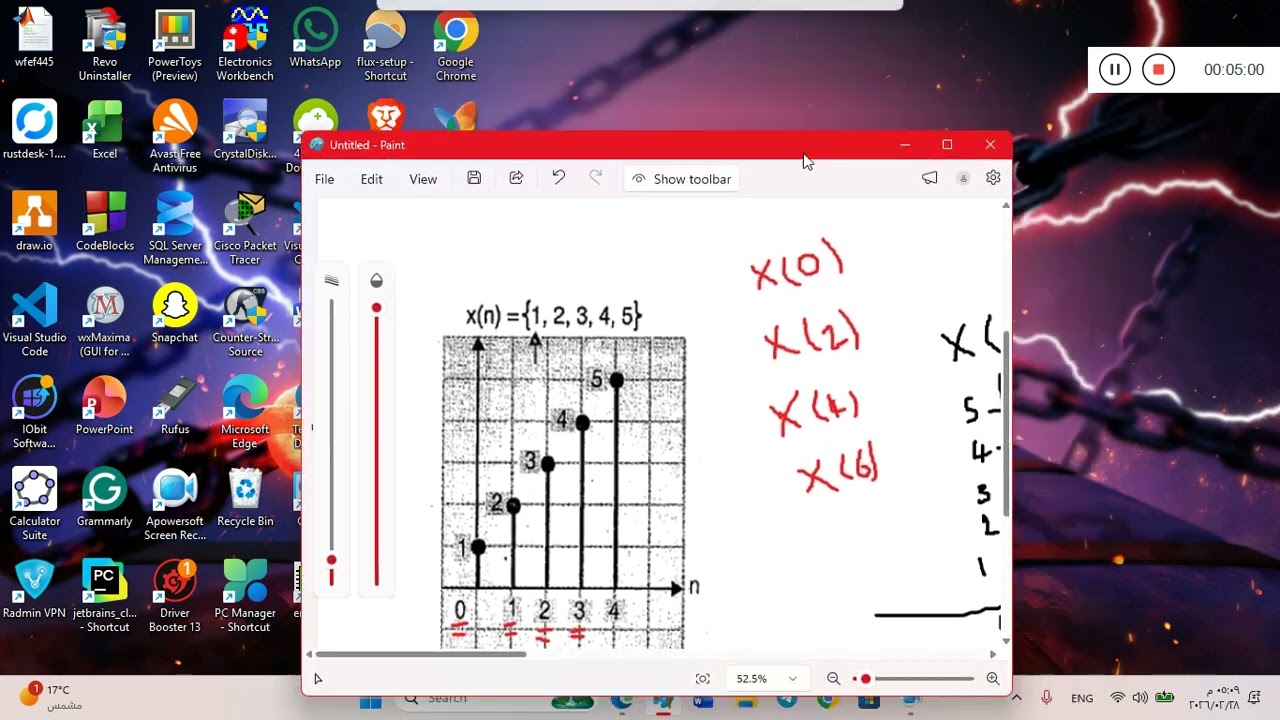Open CodeBlocks desktop shortcut
Image resolution: width=1280 pixels, height=720 pixels.
[105, 222]
